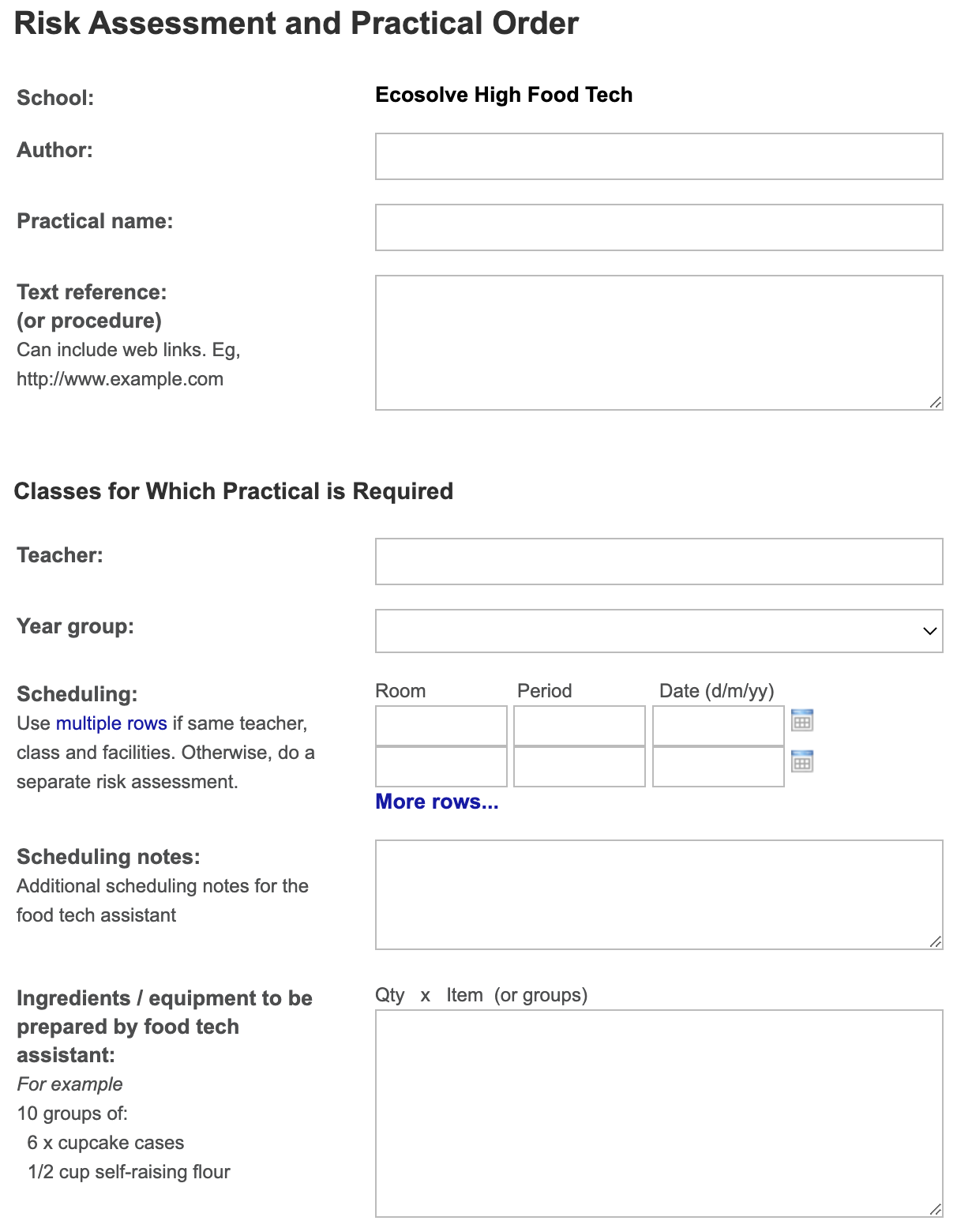Viewport: 957px width, 1232px height.
Task: Click the http://www.example.com reference text
Action: [120, 379]
